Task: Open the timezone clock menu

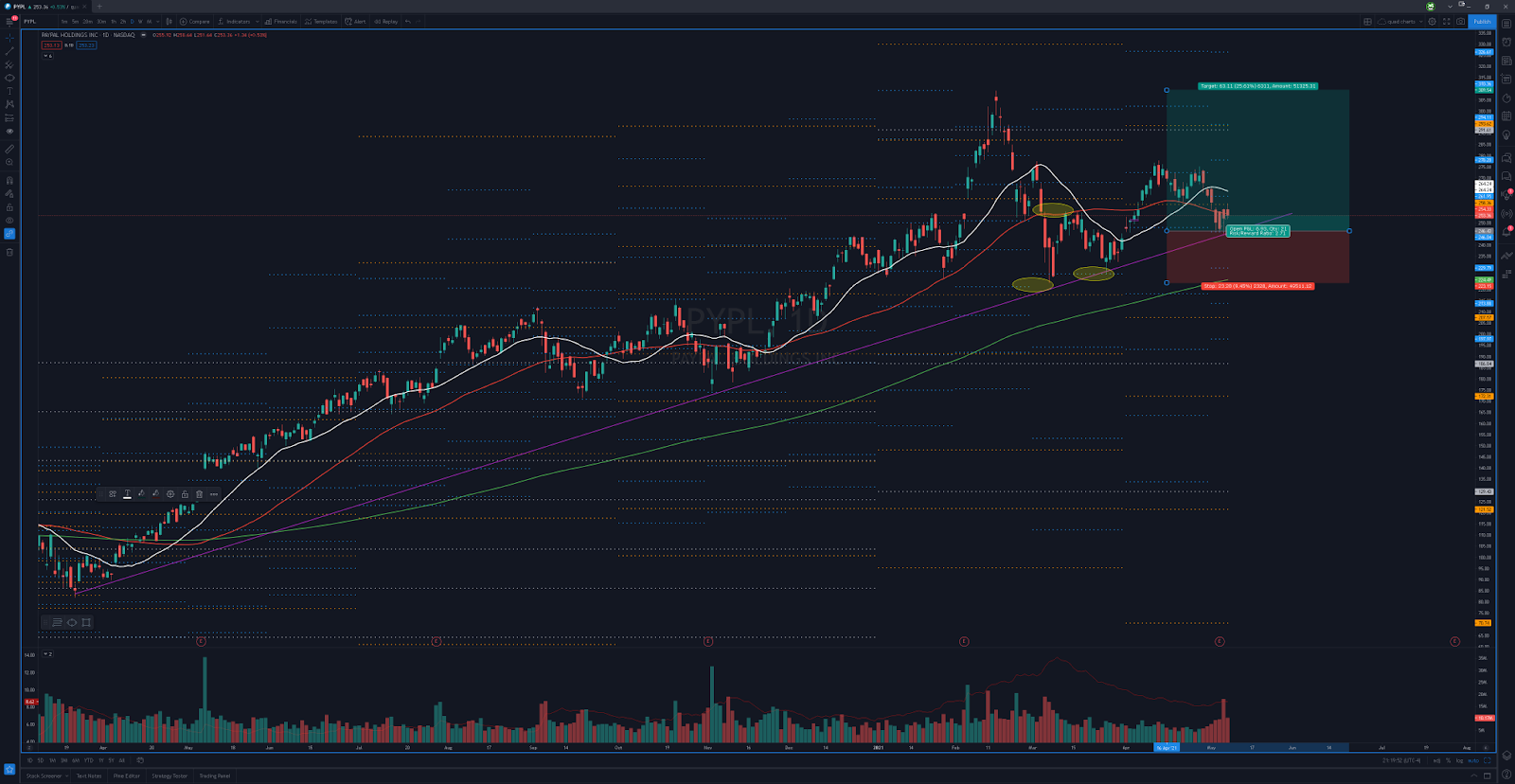Action: (x=1401, y=760)
